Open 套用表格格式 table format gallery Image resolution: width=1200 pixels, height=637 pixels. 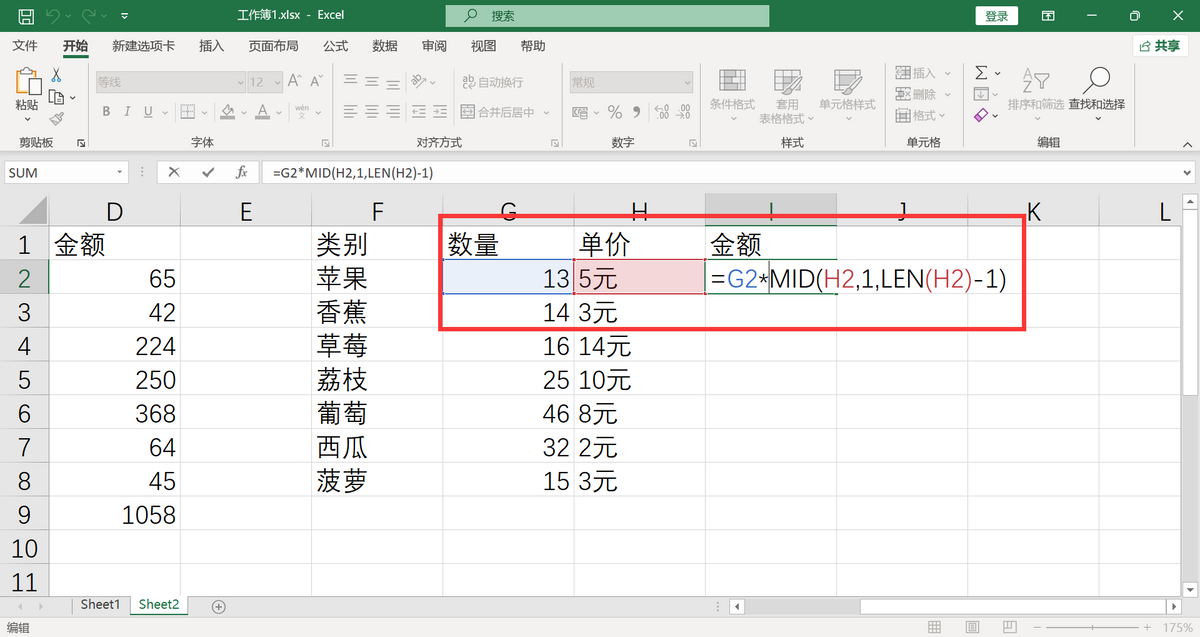pos(787,95)
